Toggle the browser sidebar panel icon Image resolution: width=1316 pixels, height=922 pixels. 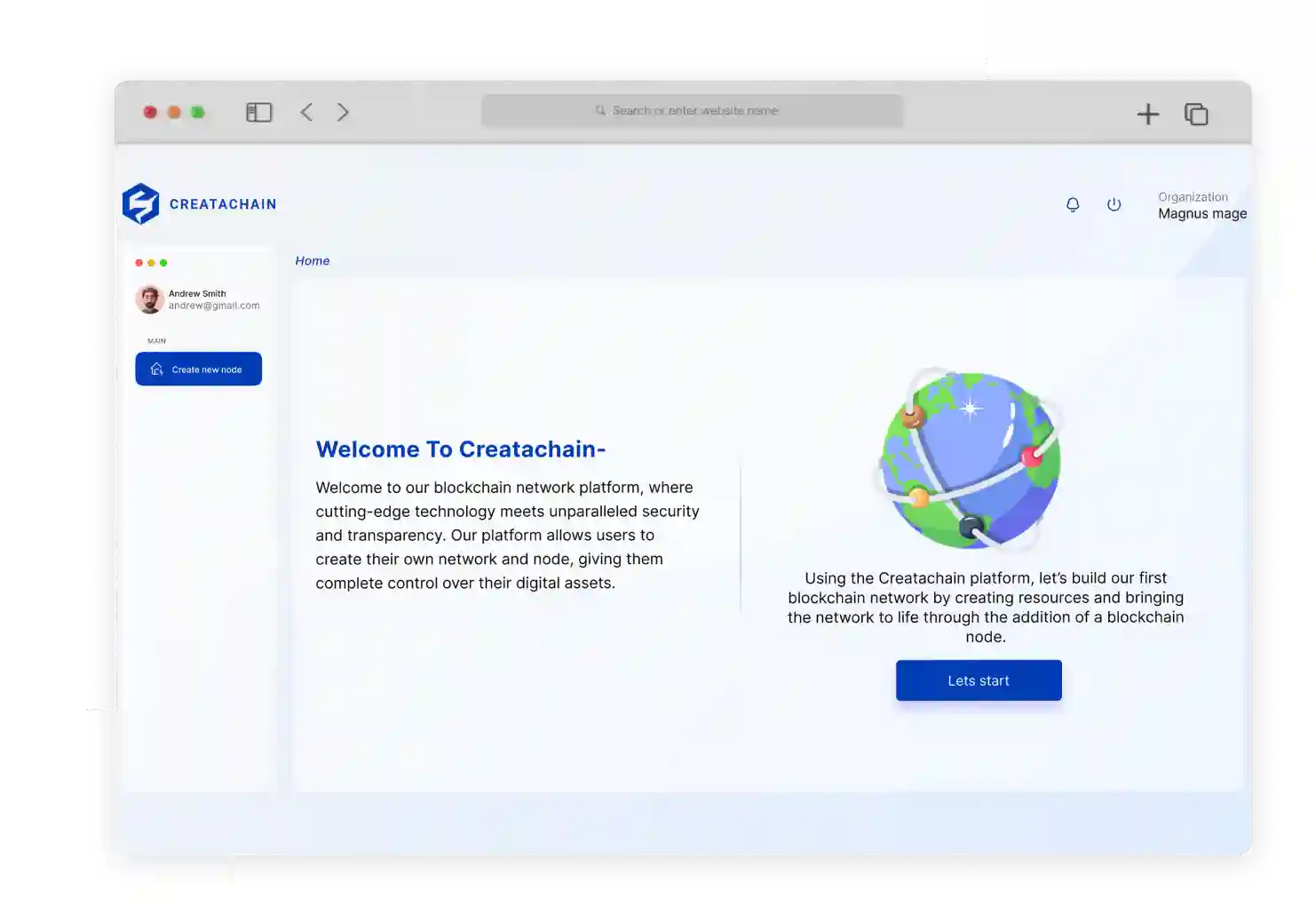tap(258, 112)
